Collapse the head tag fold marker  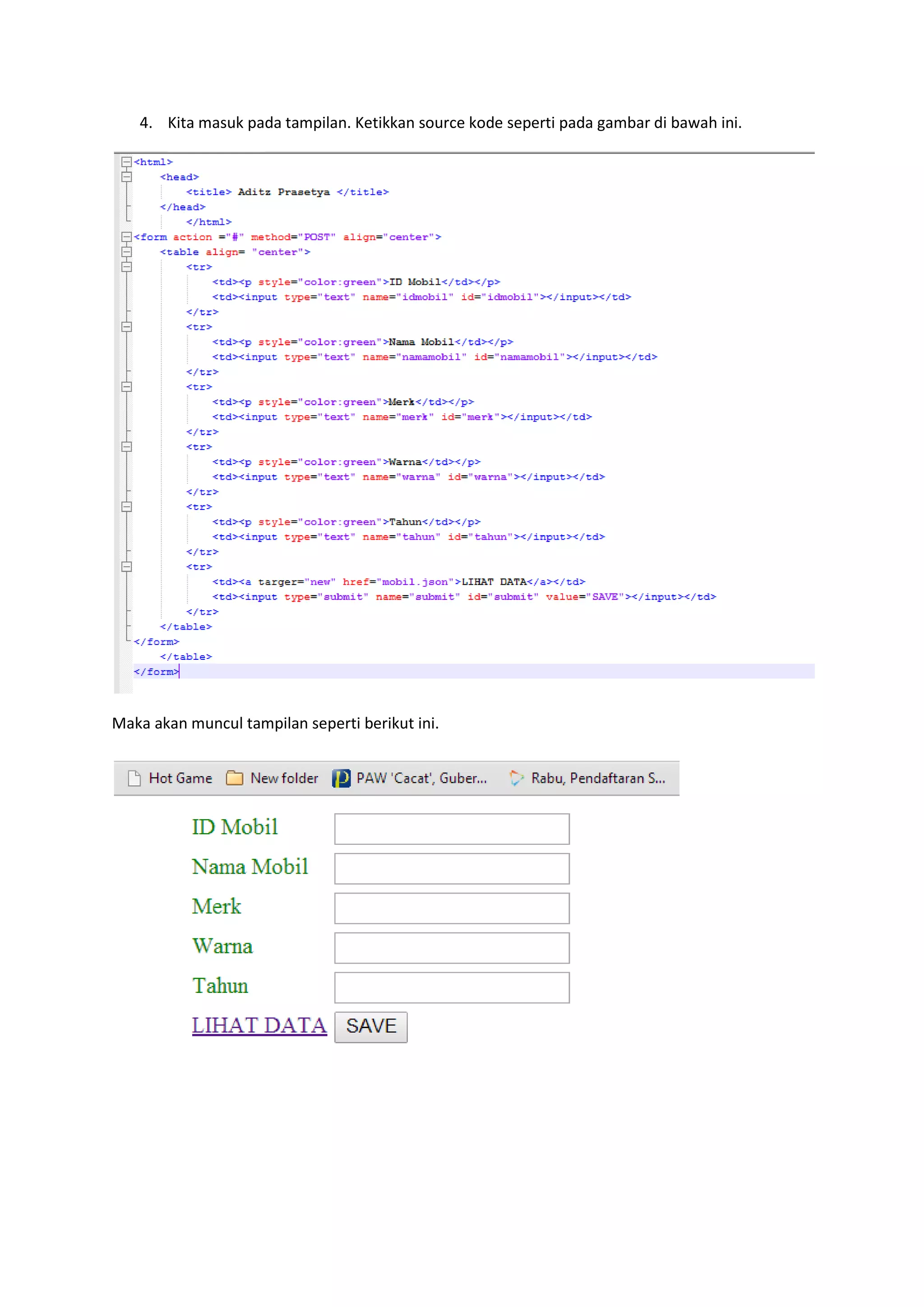point(126,177)
